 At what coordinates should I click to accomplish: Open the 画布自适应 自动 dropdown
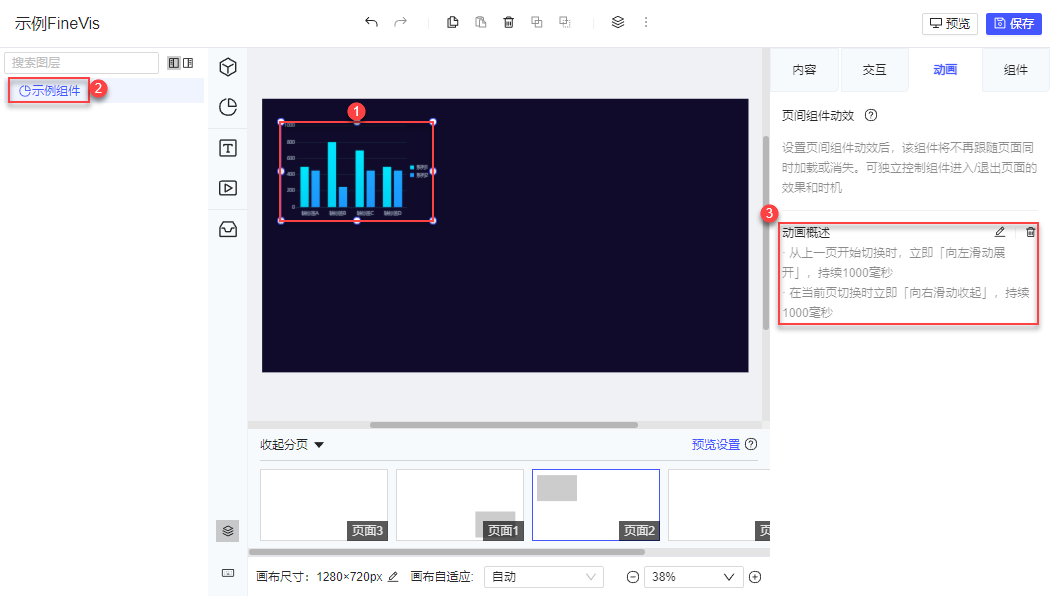pyautogui.click(x=544, y=577)
